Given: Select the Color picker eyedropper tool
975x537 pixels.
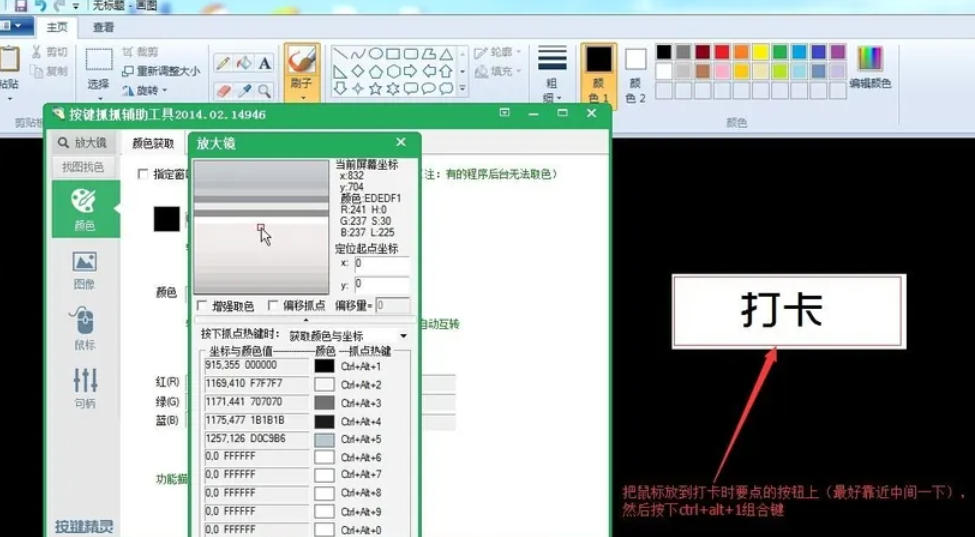Looking at the screenshot, I should pos(244,91).
